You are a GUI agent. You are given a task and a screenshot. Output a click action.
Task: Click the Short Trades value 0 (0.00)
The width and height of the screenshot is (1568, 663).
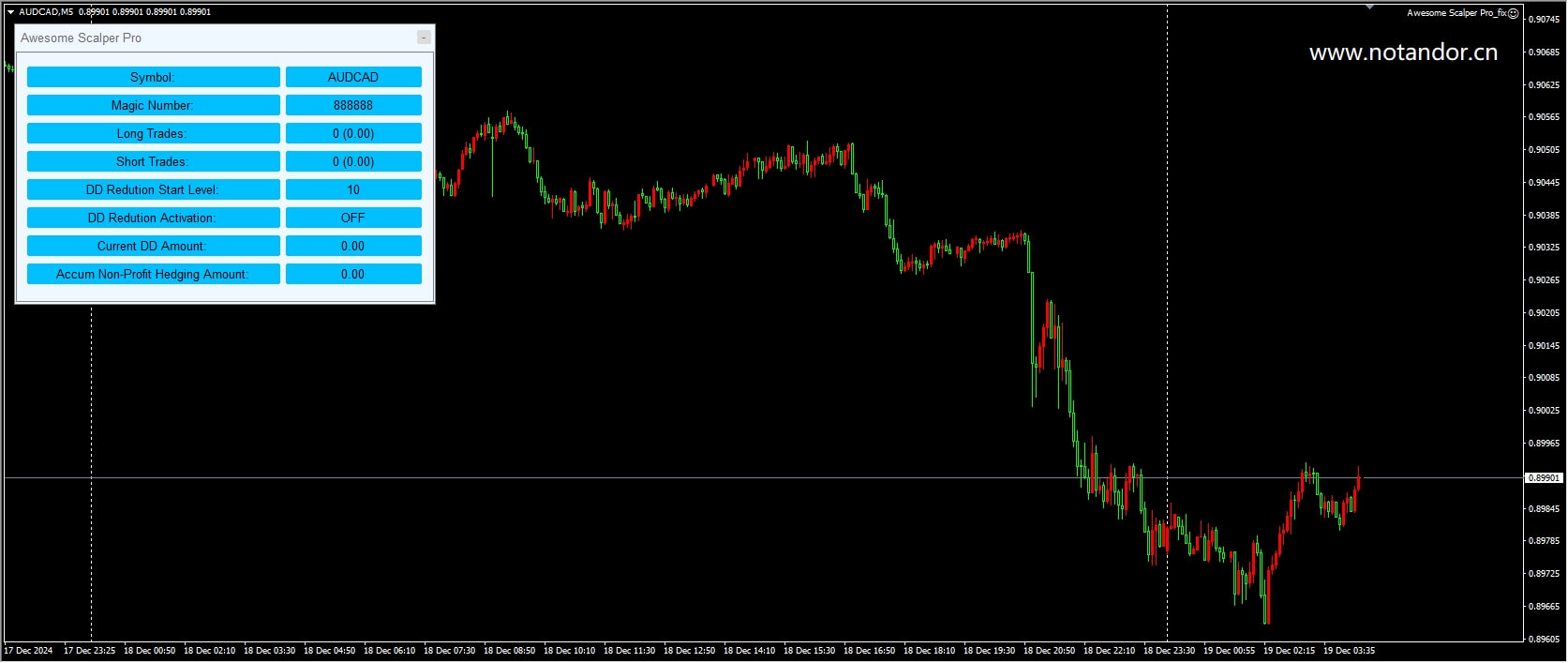click(x=353, y=161)
